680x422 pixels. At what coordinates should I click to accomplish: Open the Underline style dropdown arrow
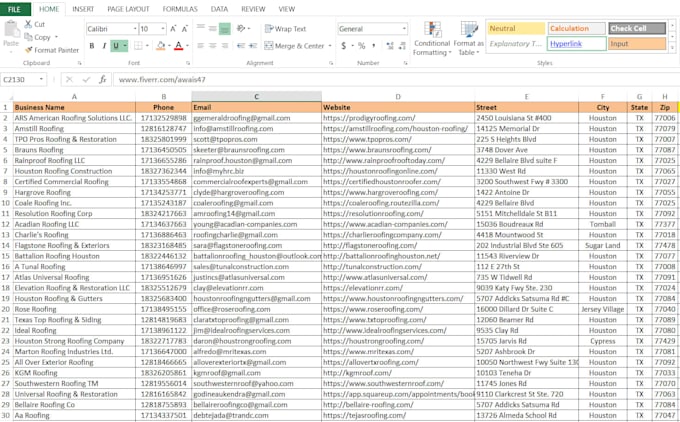point(125,46)
